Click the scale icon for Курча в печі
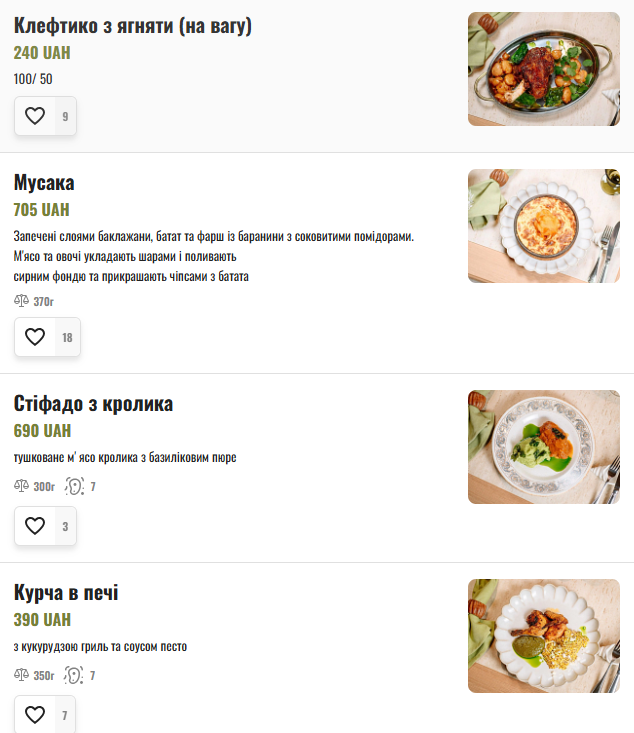 (x=22, y=675)
